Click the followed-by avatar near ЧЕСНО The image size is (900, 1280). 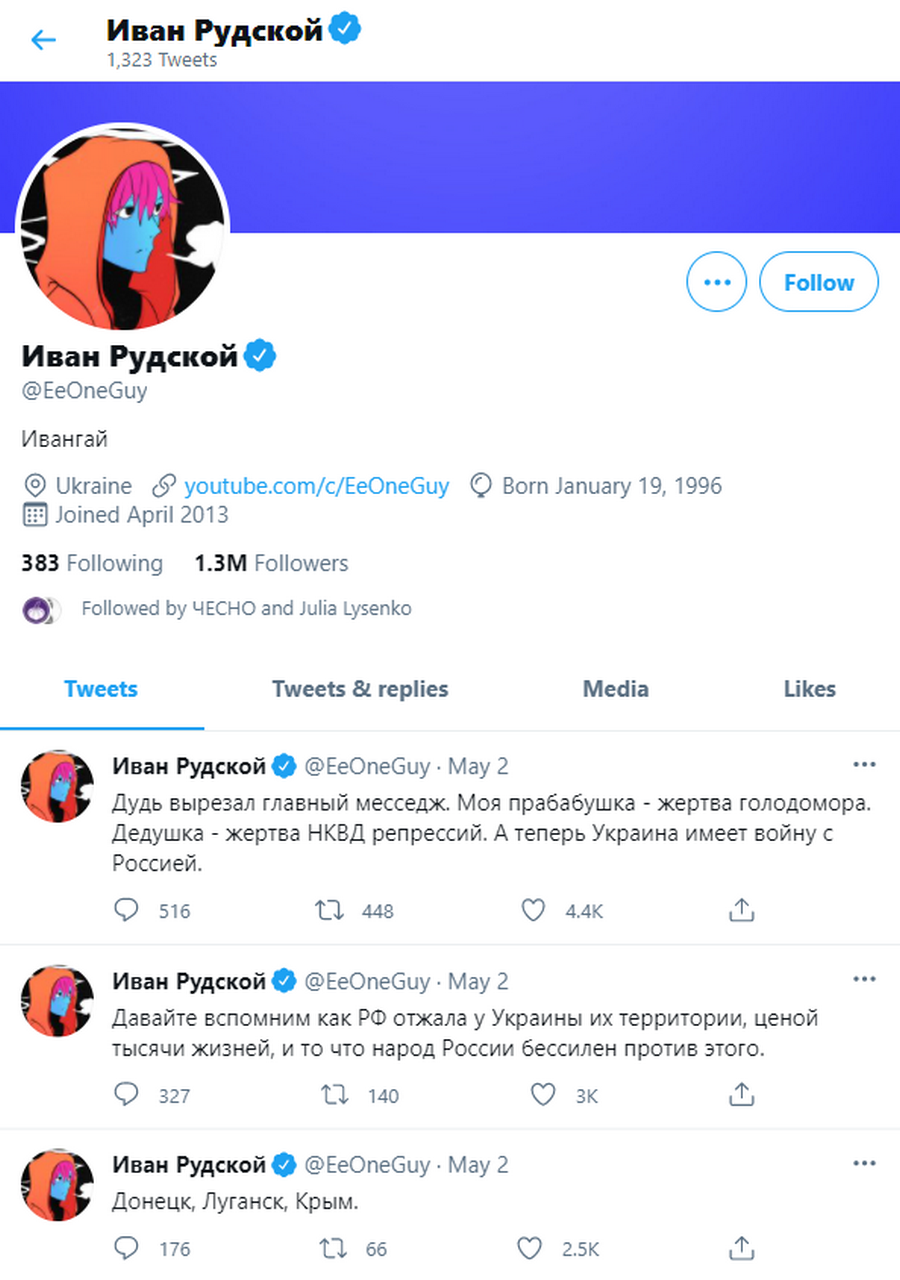pyautogui.click(x=38, y=608)
